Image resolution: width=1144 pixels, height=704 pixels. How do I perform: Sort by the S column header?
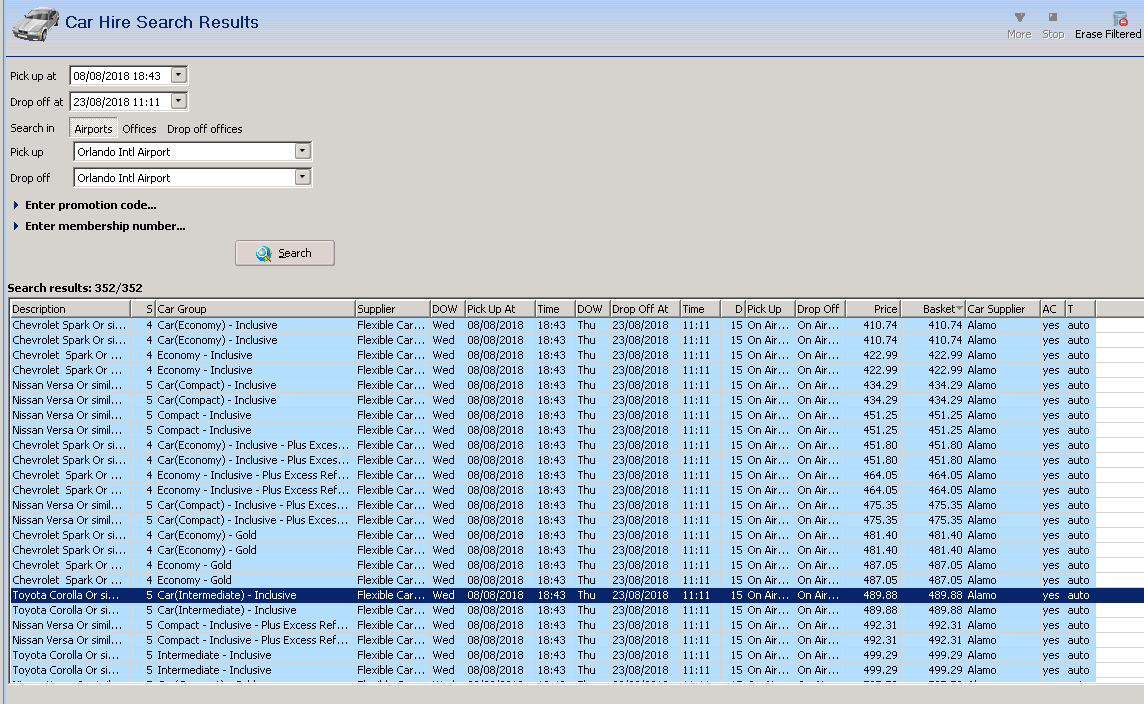point(143,309)
